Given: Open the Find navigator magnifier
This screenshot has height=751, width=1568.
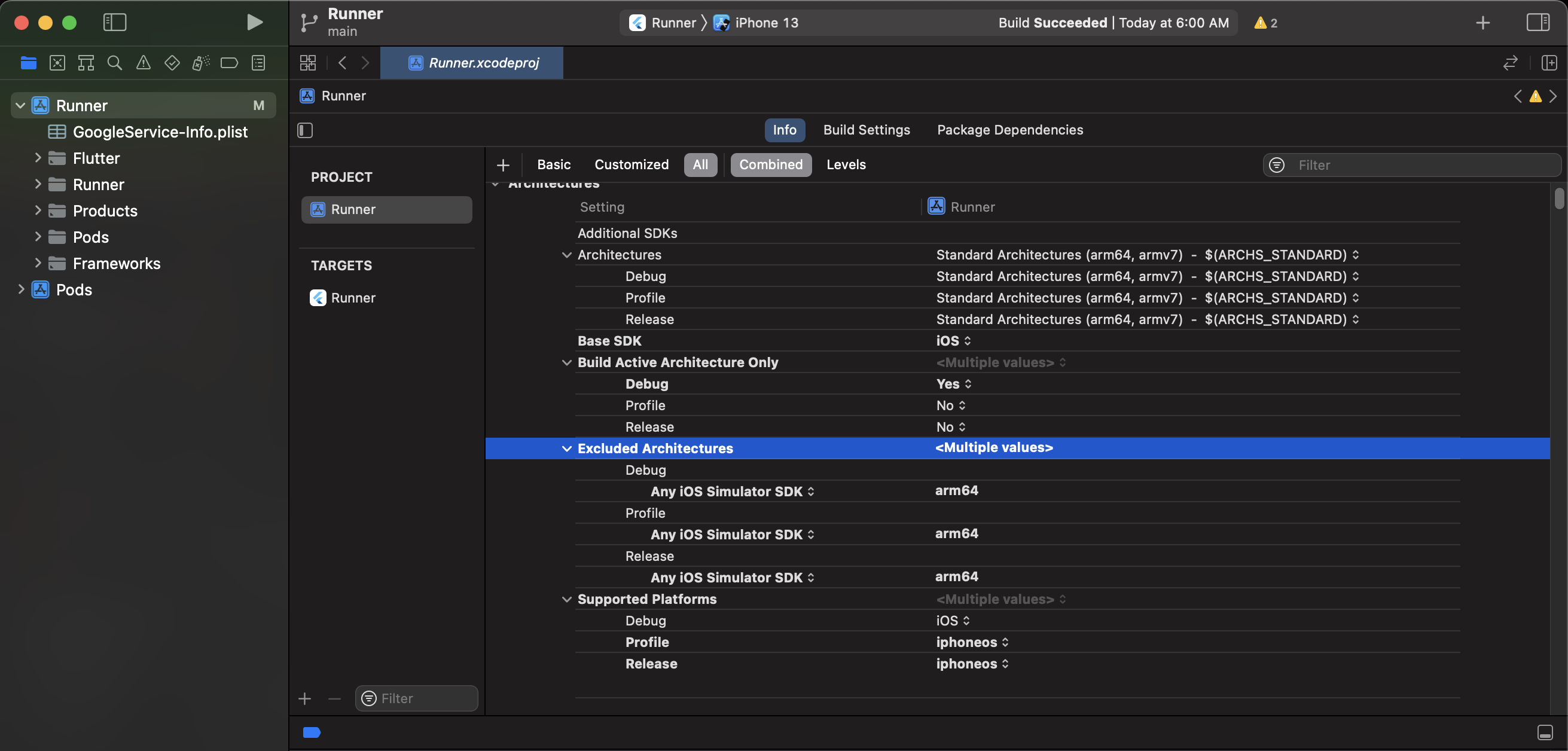Looking at the screenshot, I should [114, 63].
